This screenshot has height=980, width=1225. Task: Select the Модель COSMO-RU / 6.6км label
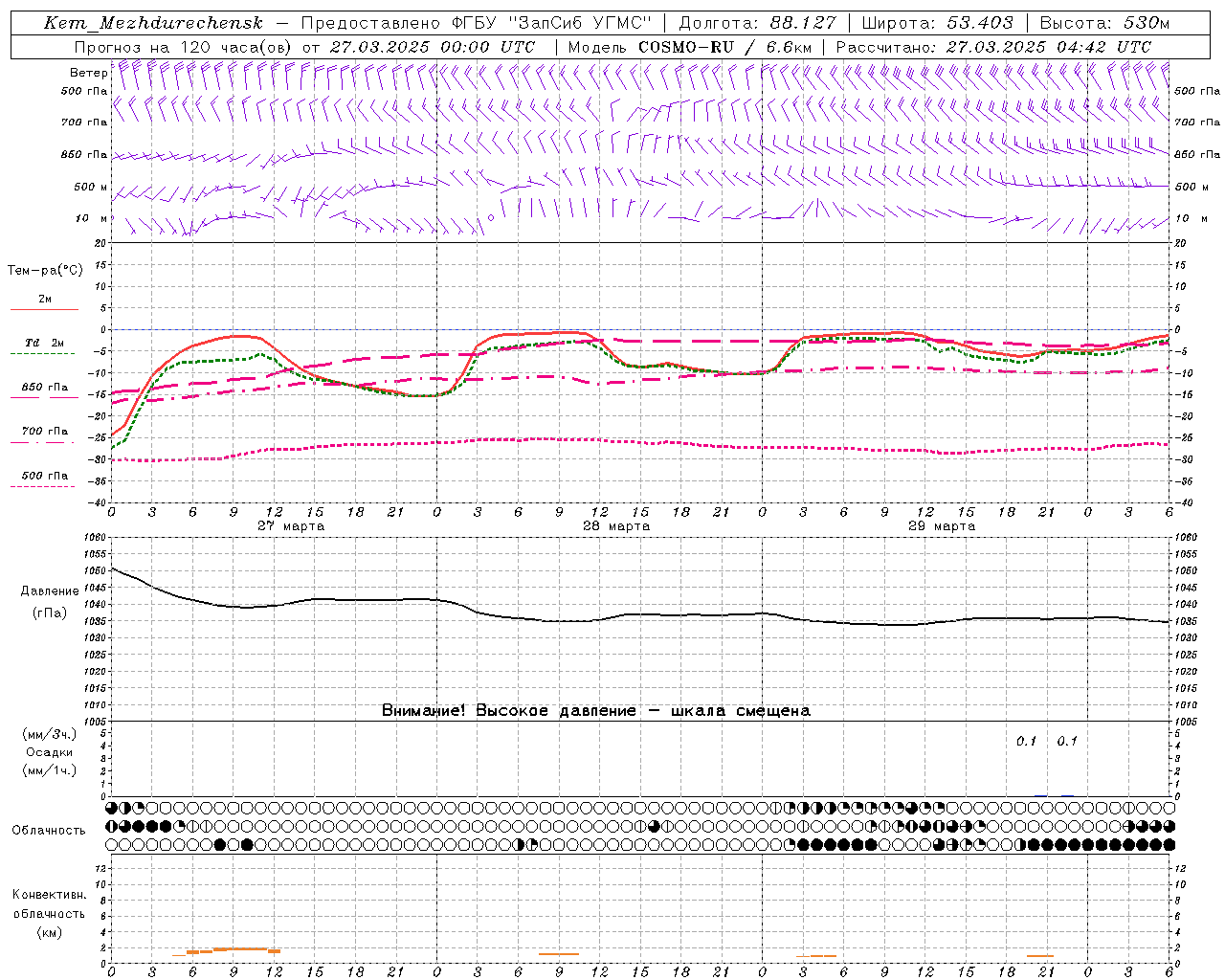tap(690, 47)
